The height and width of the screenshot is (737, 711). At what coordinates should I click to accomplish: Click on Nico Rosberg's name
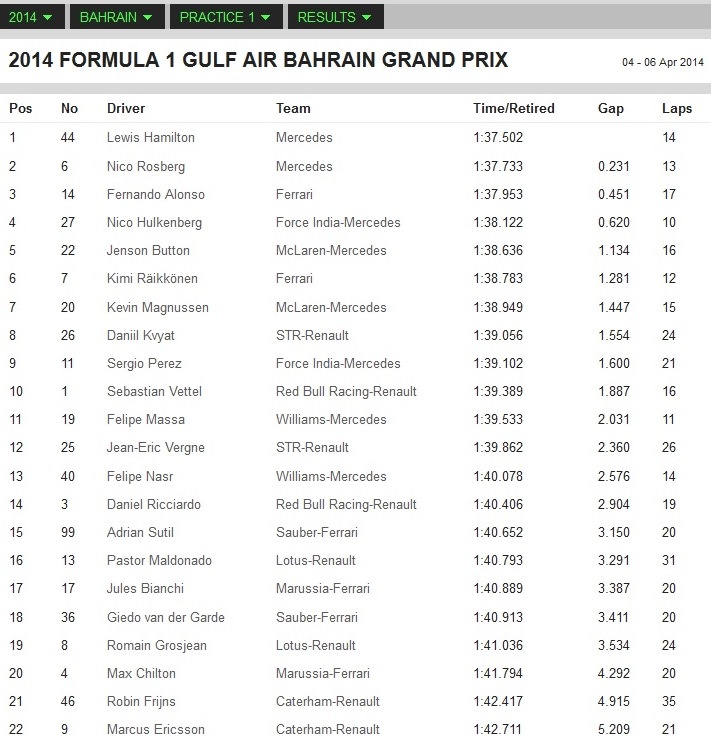click(146, 166)
